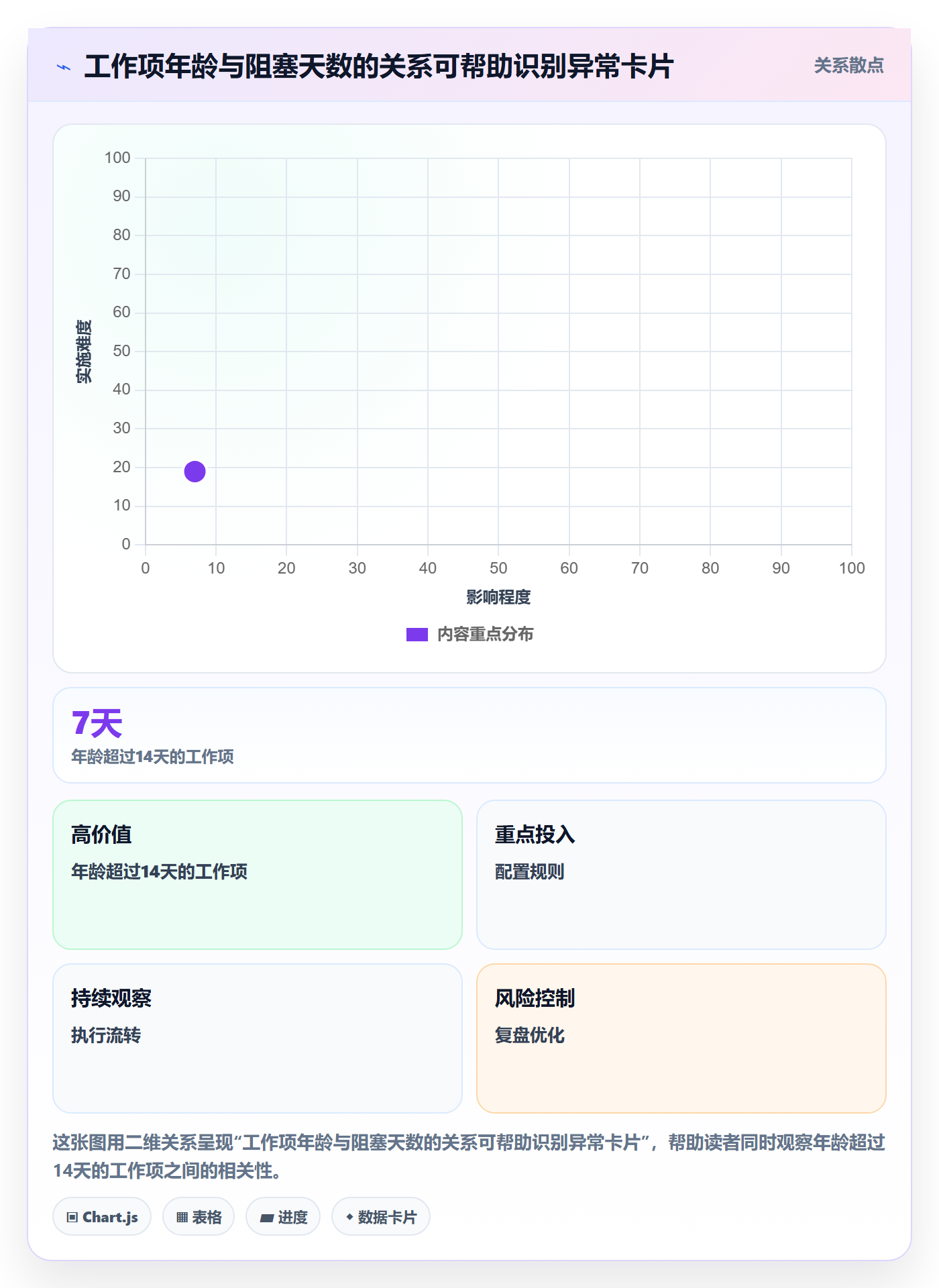Viewport: 939px width, 1288px height.
Task: Click the lightning bolt icon in header
Action: click(64, 67)
